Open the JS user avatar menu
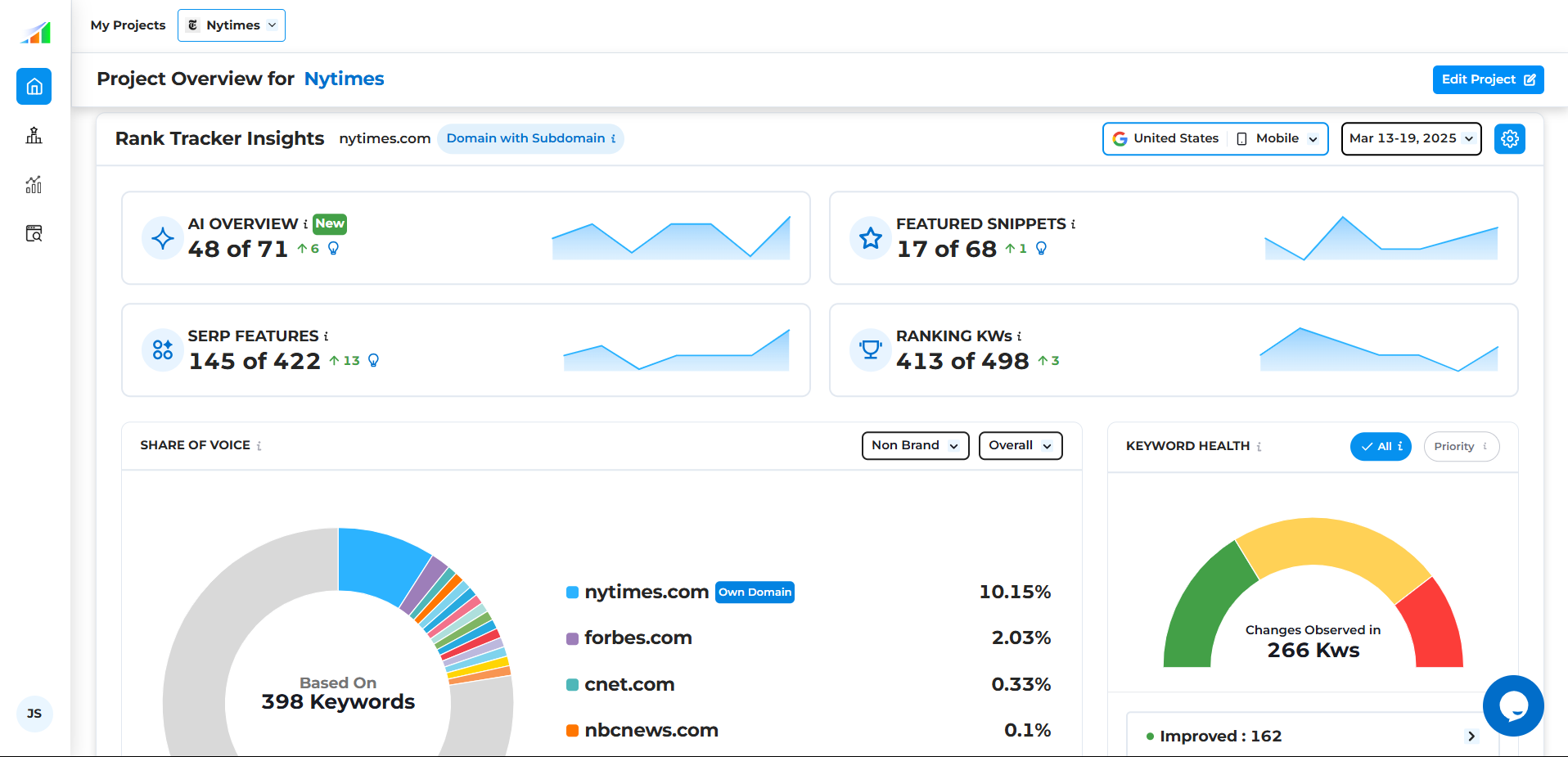This screenshot has height=757, width=1568. pos(34,714)
